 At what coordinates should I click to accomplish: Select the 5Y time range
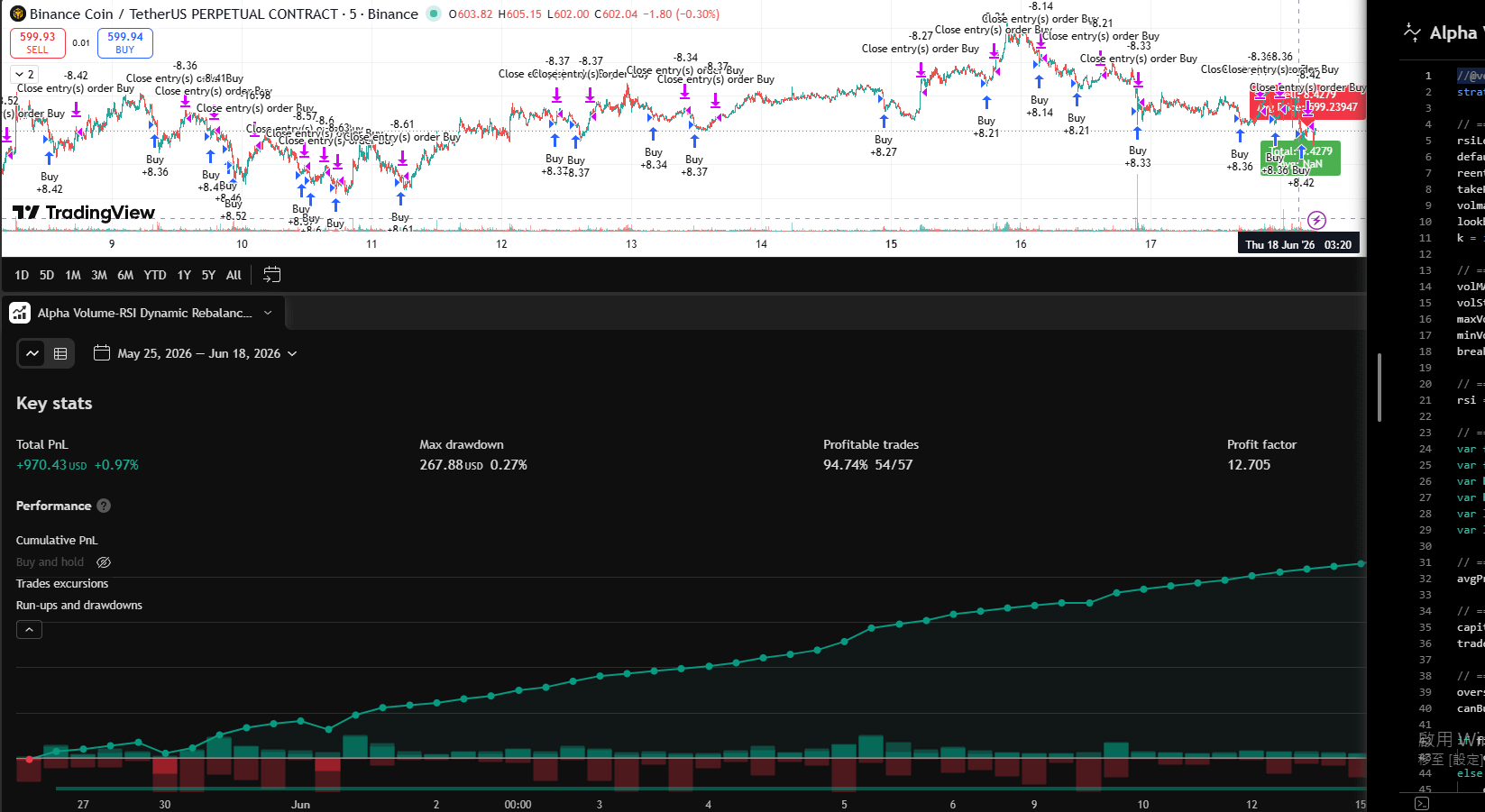tap(208, 275)
